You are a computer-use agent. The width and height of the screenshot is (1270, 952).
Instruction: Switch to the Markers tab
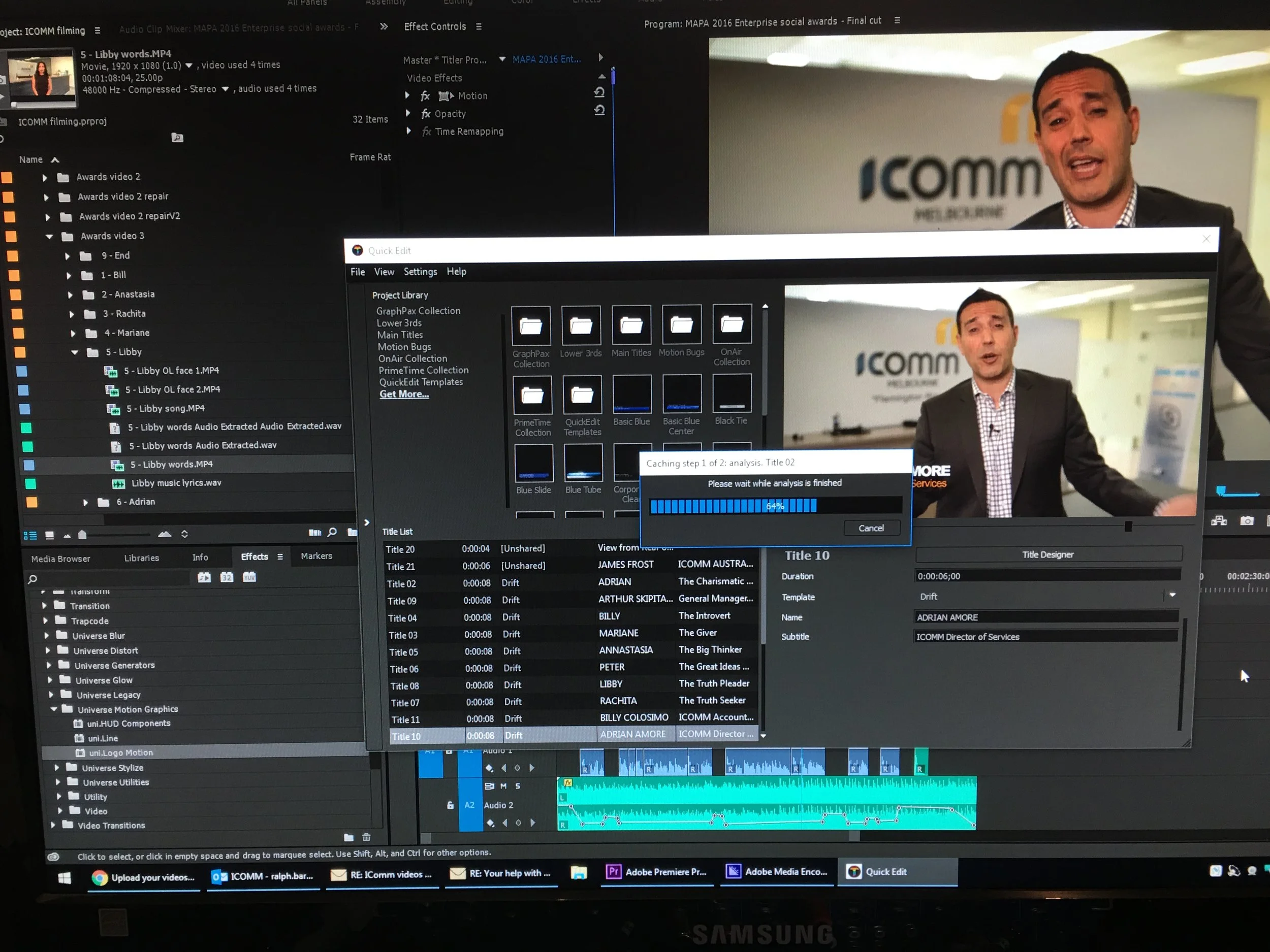click(316, 556)
